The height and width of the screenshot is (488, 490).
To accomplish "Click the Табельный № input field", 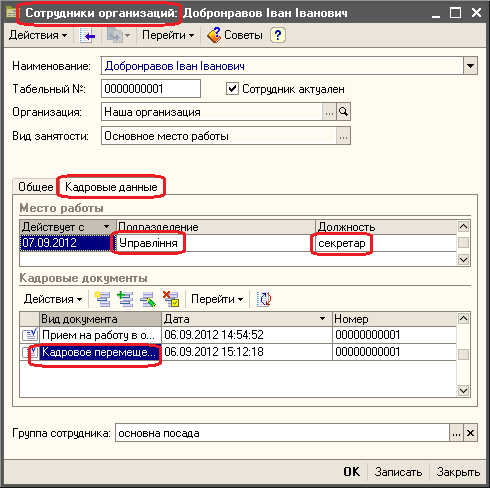I will [x=151, y=89].
